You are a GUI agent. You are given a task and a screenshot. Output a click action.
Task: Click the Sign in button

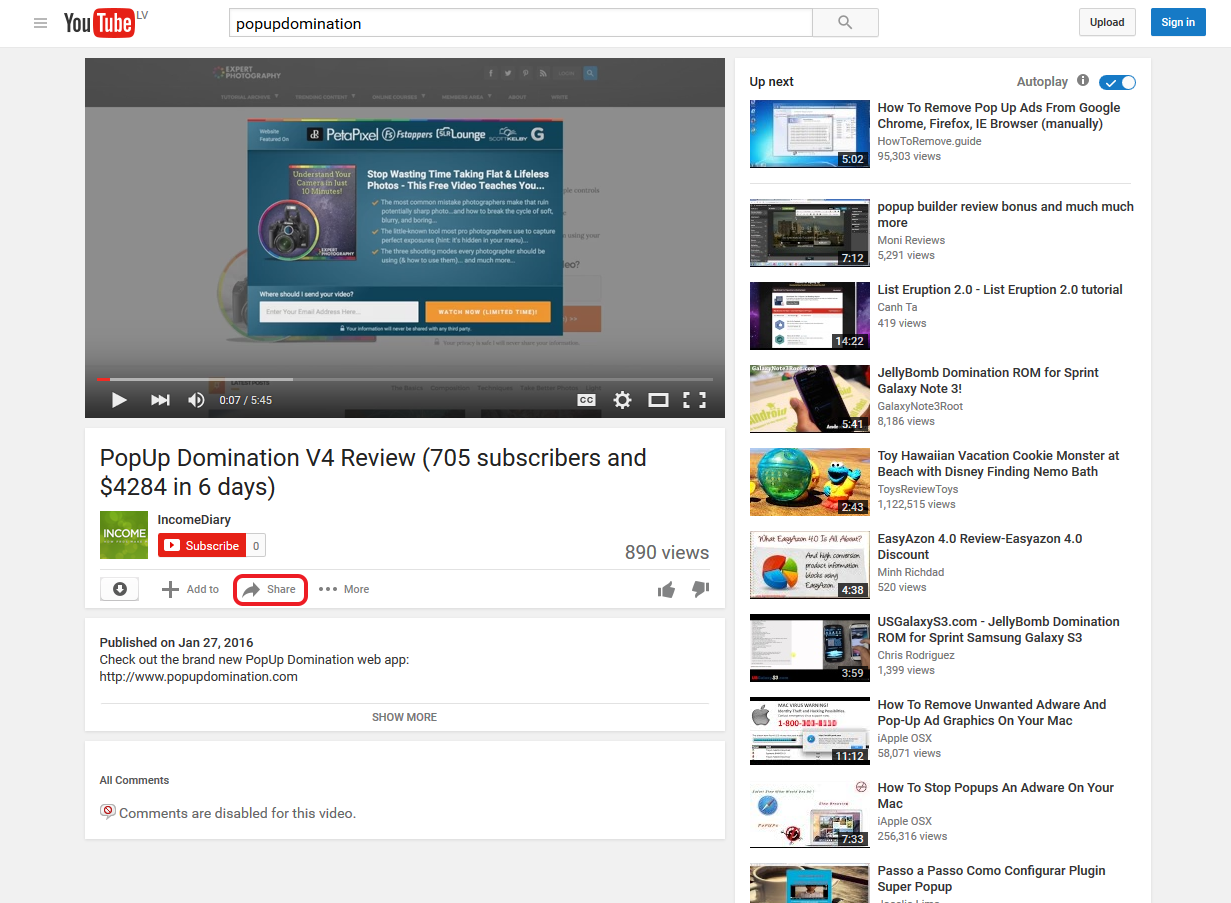[x=1178, y=22]
